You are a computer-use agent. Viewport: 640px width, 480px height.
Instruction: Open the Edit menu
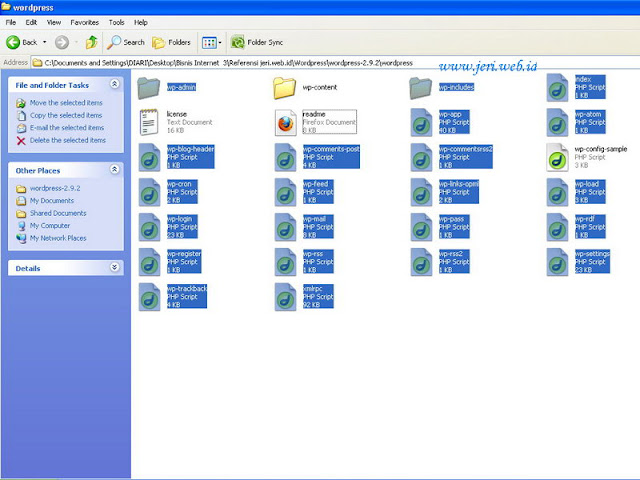(31, 22)
